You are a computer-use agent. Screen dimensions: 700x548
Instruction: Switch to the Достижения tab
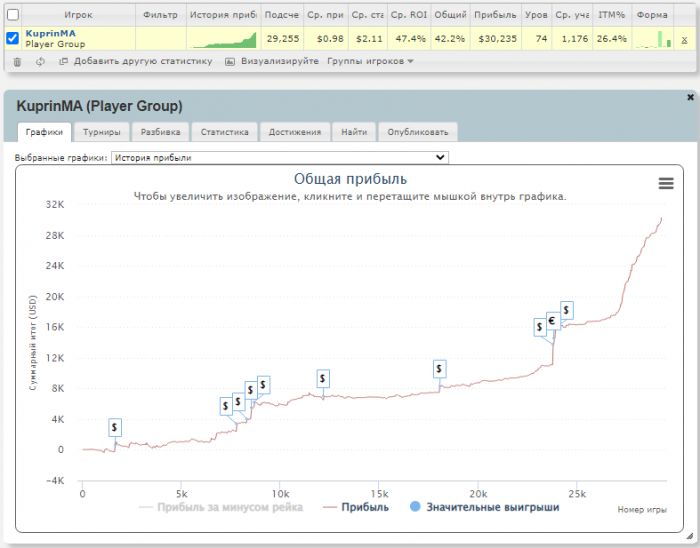pos(295,132)
